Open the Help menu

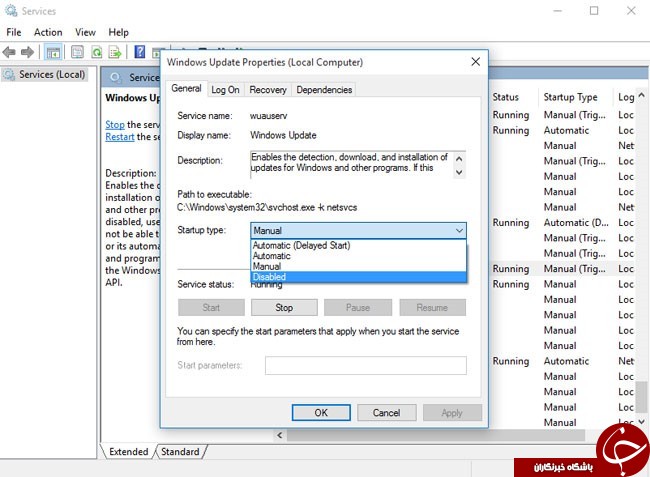click(119, 32)
